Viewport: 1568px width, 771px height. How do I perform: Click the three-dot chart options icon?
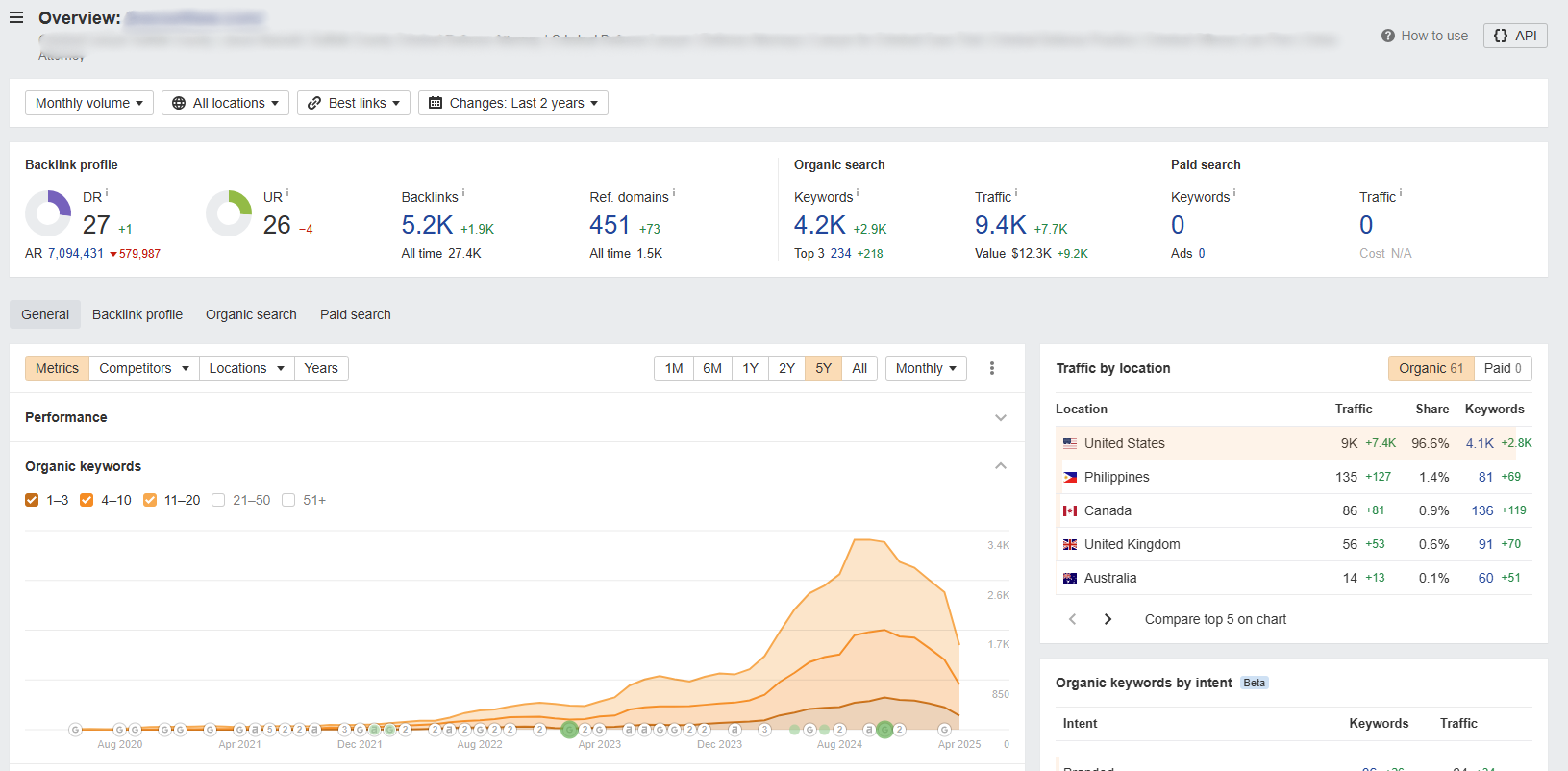point(992,368)
